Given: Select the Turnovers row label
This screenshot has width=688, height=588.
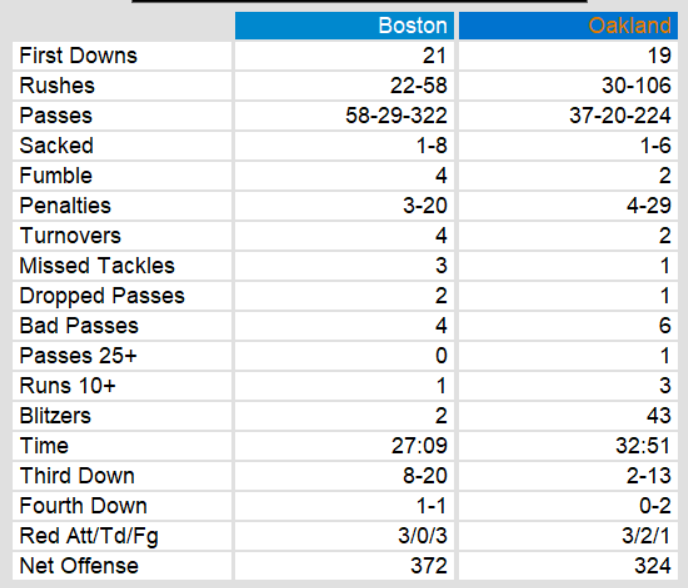Looking at the screenshot, I should (x=70, y=236).
